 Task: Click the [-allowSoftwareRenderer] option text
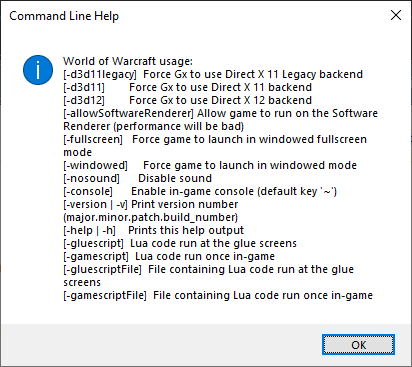(128, 113)
